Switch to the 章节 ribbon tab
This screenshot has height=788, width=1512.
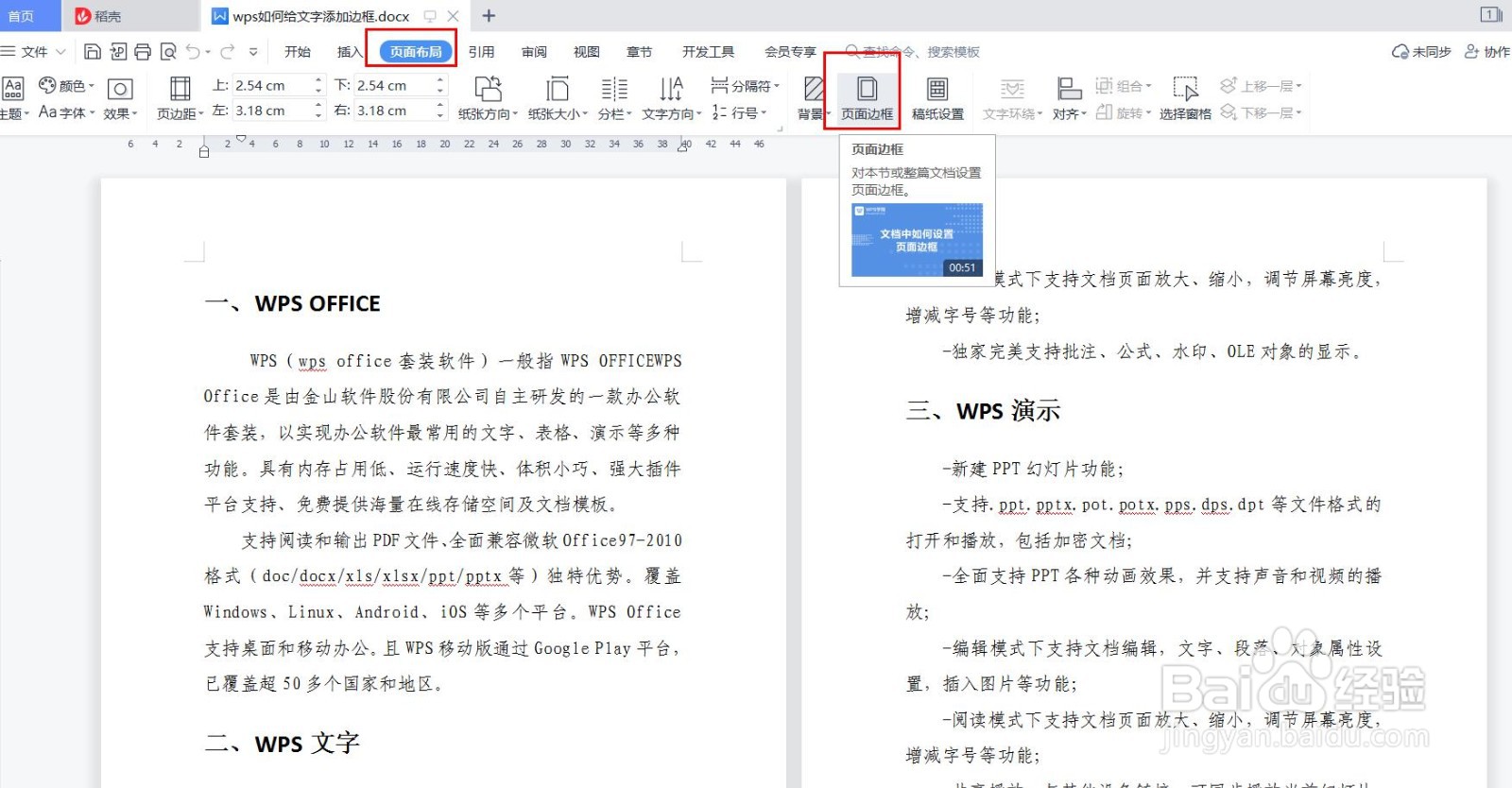coord(640,52)
